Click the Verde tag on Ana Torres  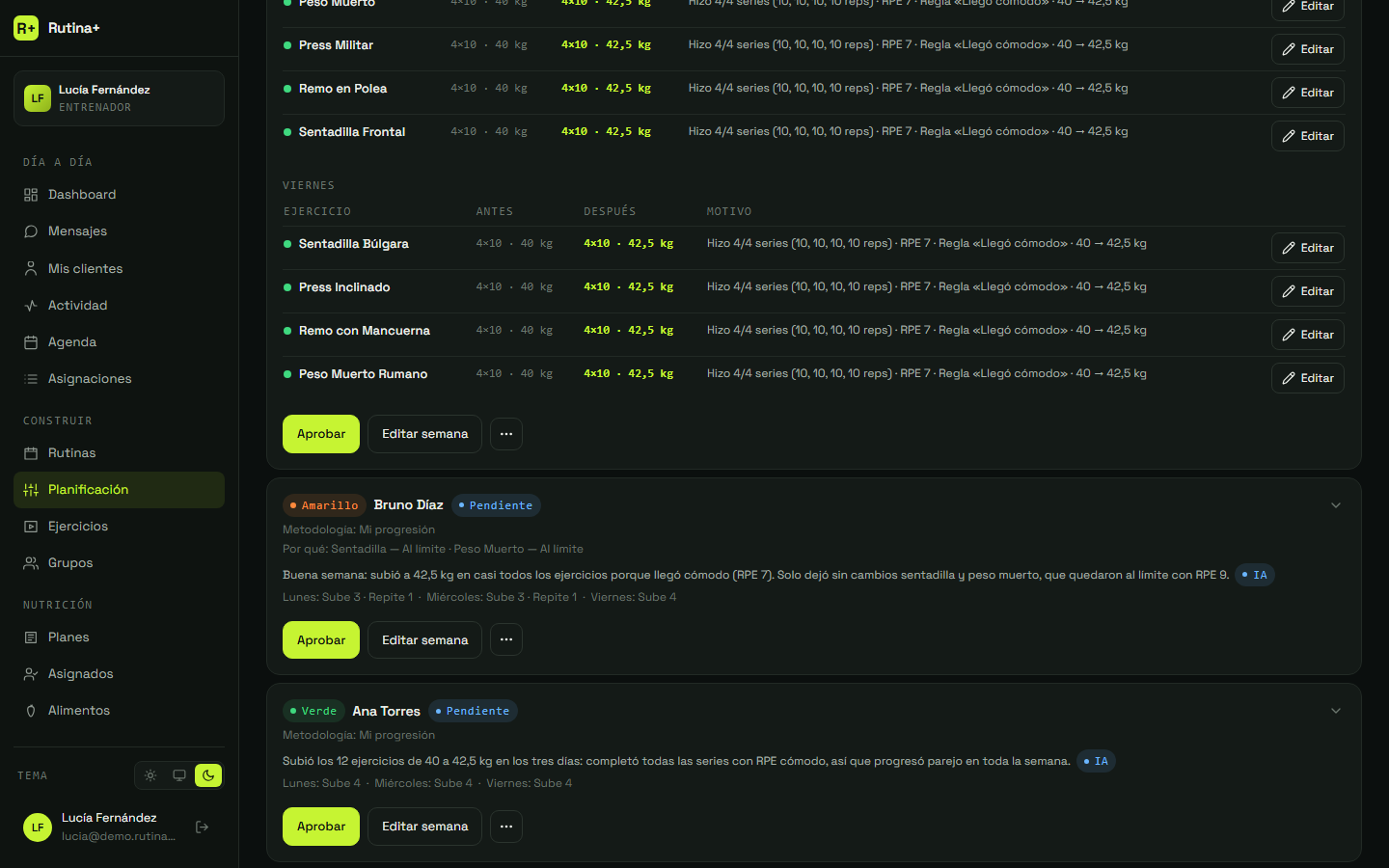(313, 711)
